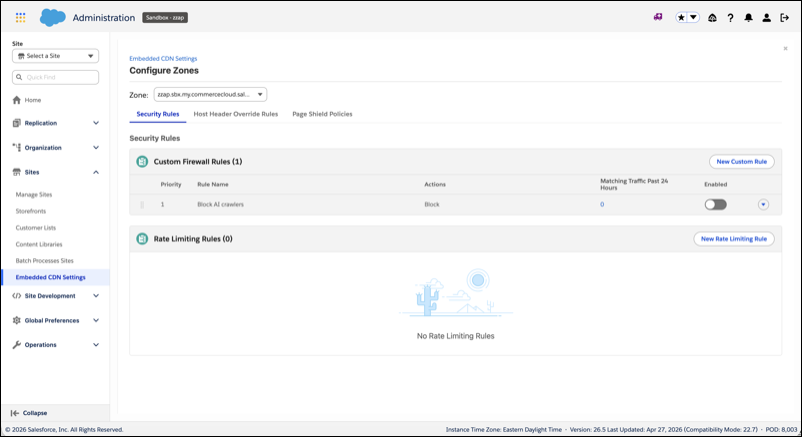
Task: Click the Sites storefront icon
Action: (17, 172)
